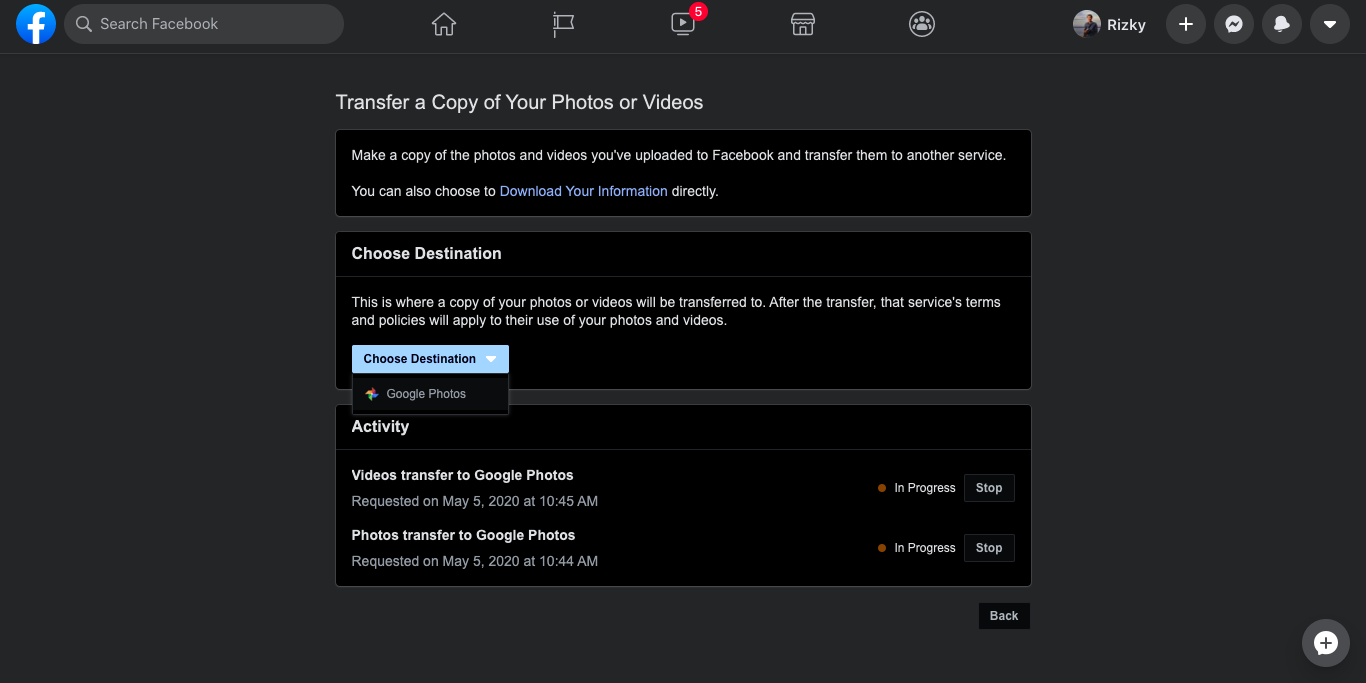The height and width of the screenshot is (683, 1366).
Task: Click the In Progress status of Photos transfer
Action: (x=917, y=548)
